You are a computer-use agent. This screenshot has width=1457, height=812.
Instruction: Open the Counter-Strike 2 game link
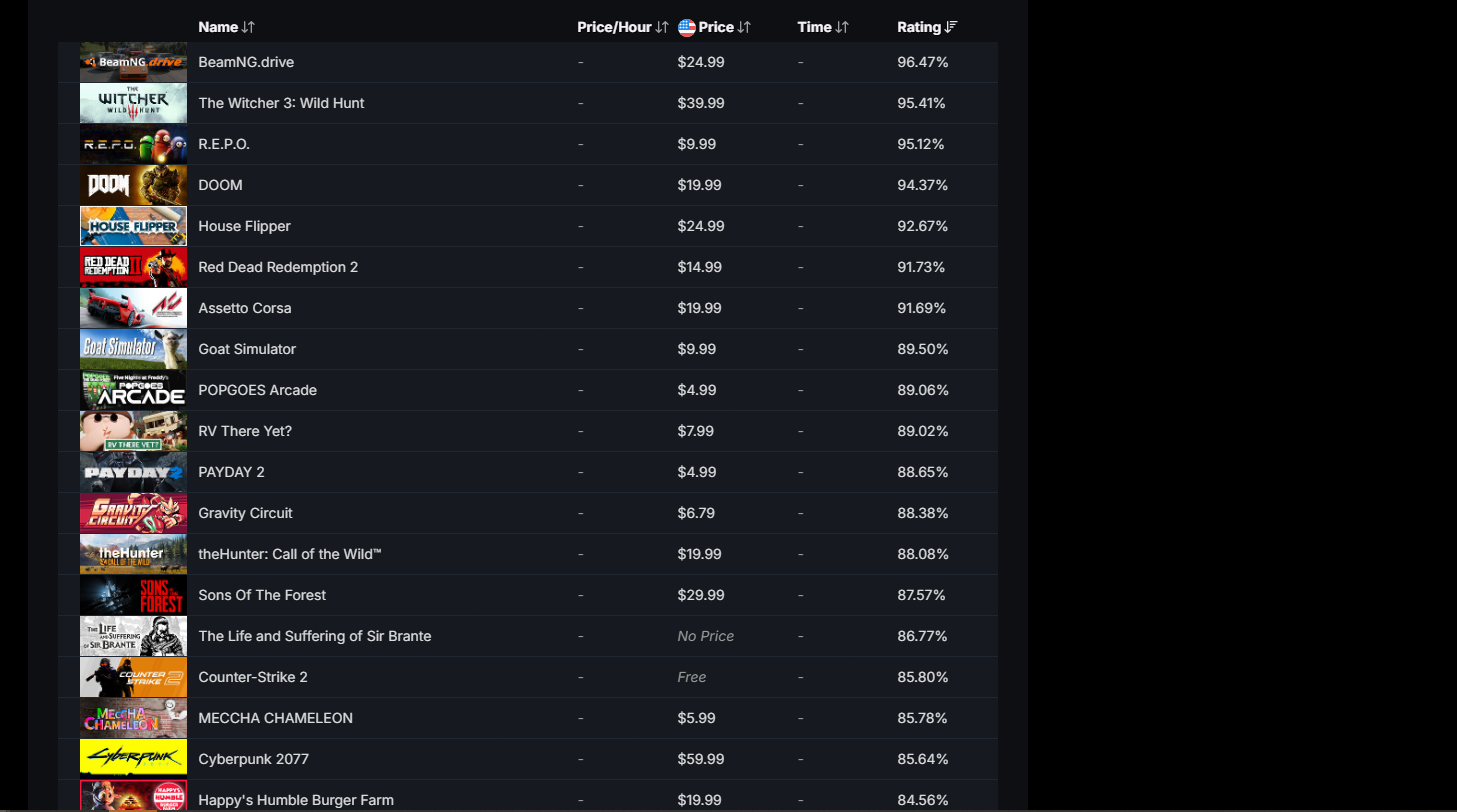click(253, 677)
